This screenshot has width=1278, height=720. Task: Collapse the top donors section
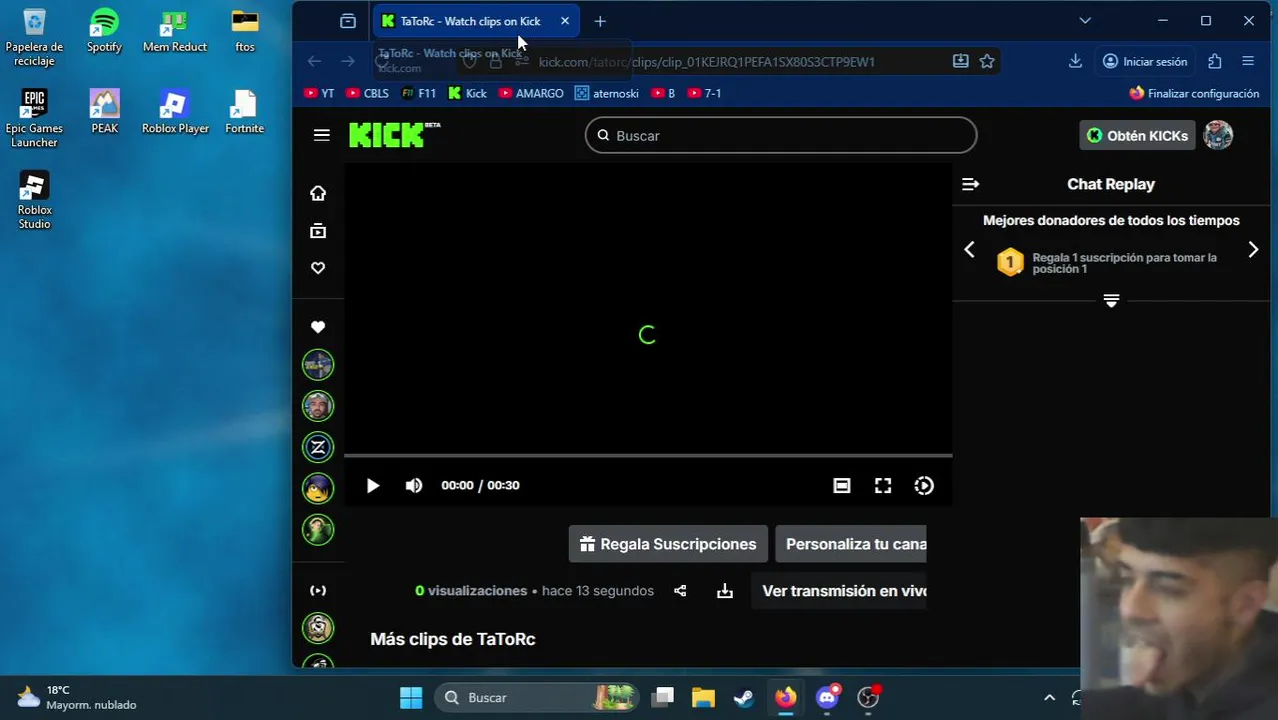pyautogui.click(x=1111, y=300)
